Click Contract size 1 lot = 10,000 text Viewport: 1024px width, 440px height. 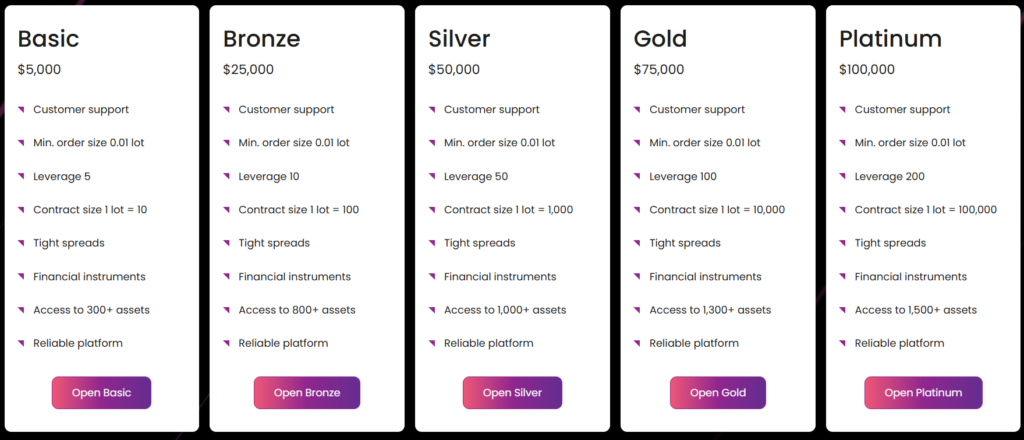pyautogui.click(x=717, y=210)
